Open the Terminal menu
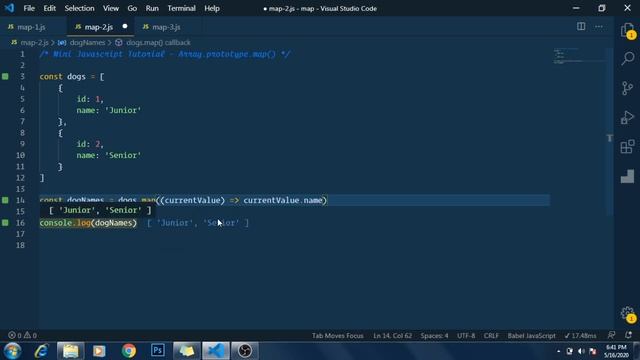 point(181,8)
